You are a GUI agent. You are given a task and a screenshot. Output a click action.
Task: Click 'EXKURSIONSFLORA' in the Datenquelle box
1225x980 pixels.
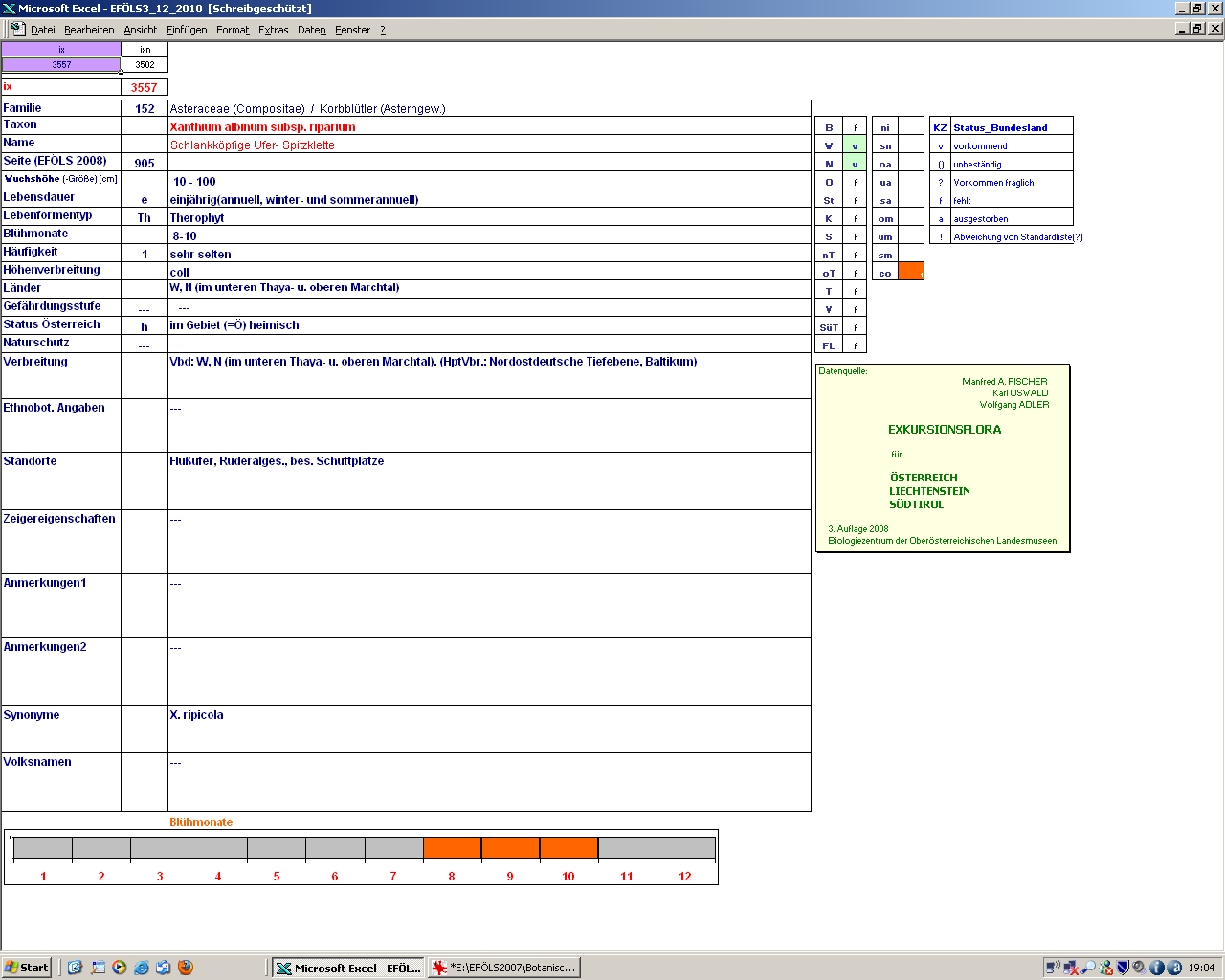coord(945,429)
